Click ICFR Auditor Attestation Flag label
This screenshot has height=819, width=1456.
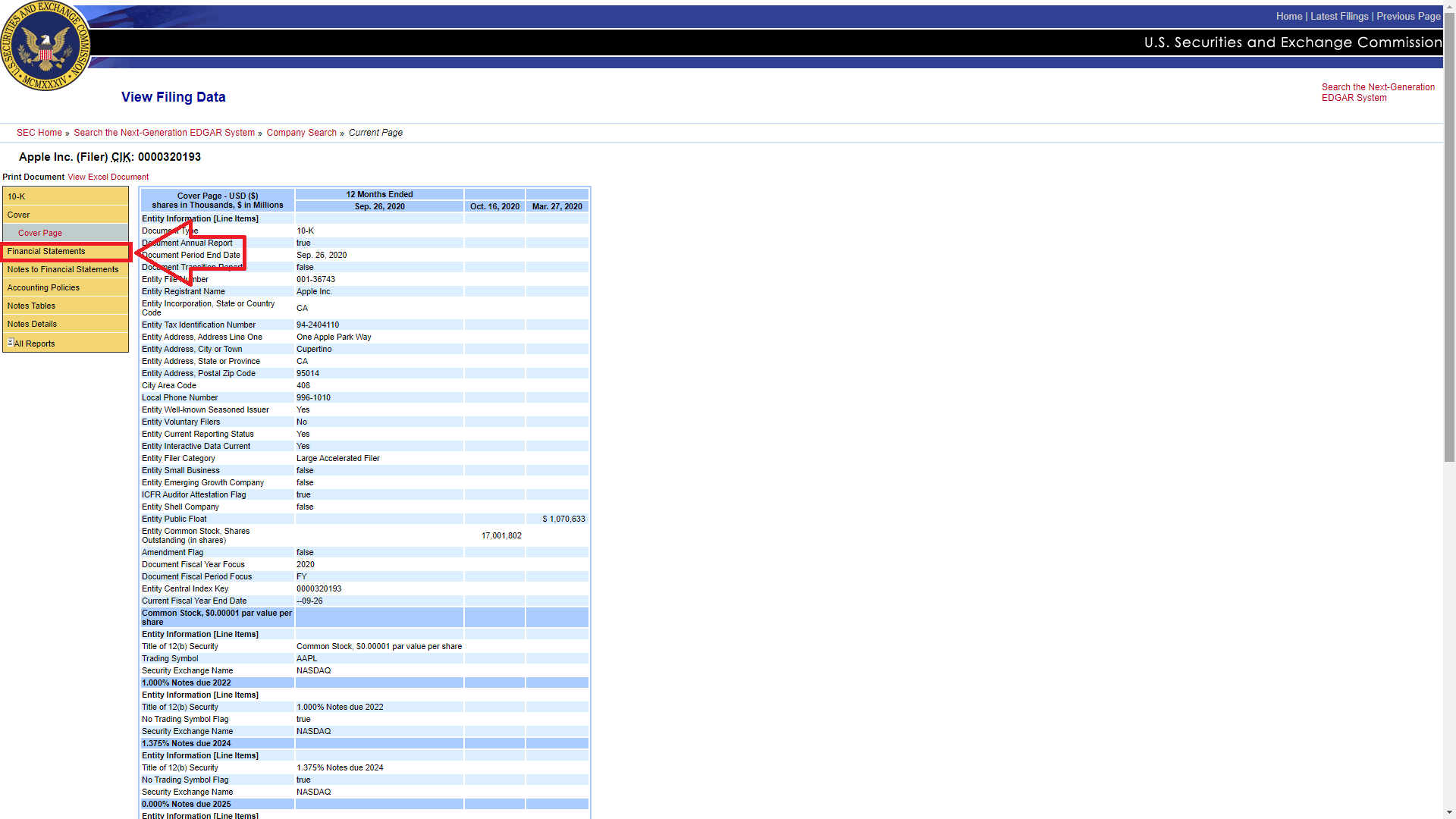pos(194,494)
